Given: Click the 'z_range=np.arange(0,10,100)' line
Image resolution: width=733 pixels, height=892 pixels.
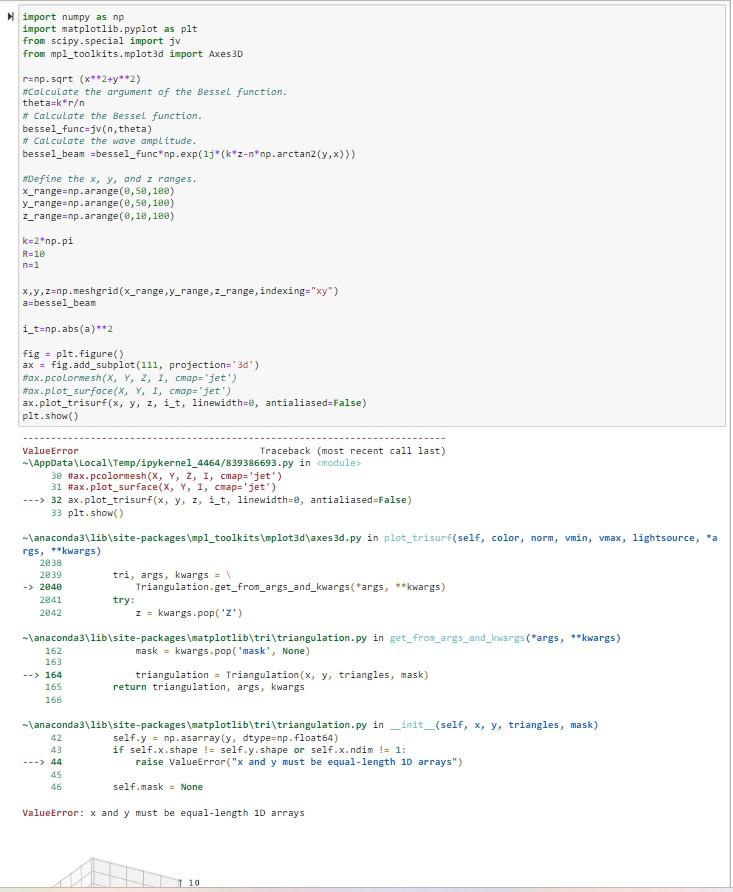Looking at the screenshot, I should click(x=98, y=216).
